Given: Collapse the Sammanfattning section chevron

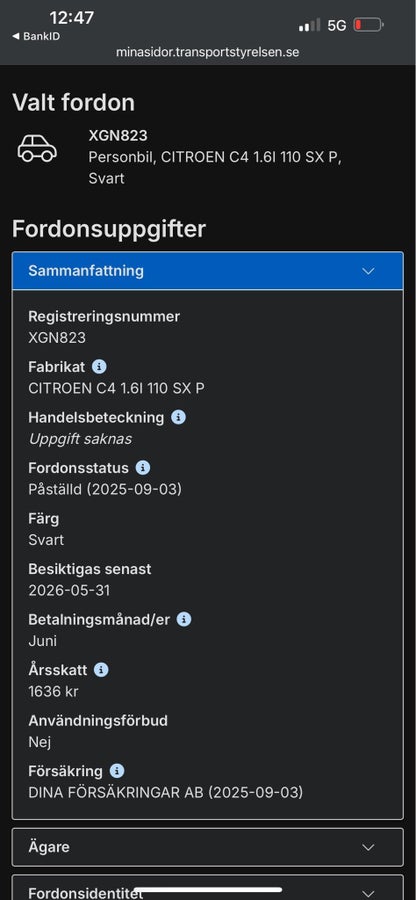Looking at the screenshot, I should click(368, 271).
